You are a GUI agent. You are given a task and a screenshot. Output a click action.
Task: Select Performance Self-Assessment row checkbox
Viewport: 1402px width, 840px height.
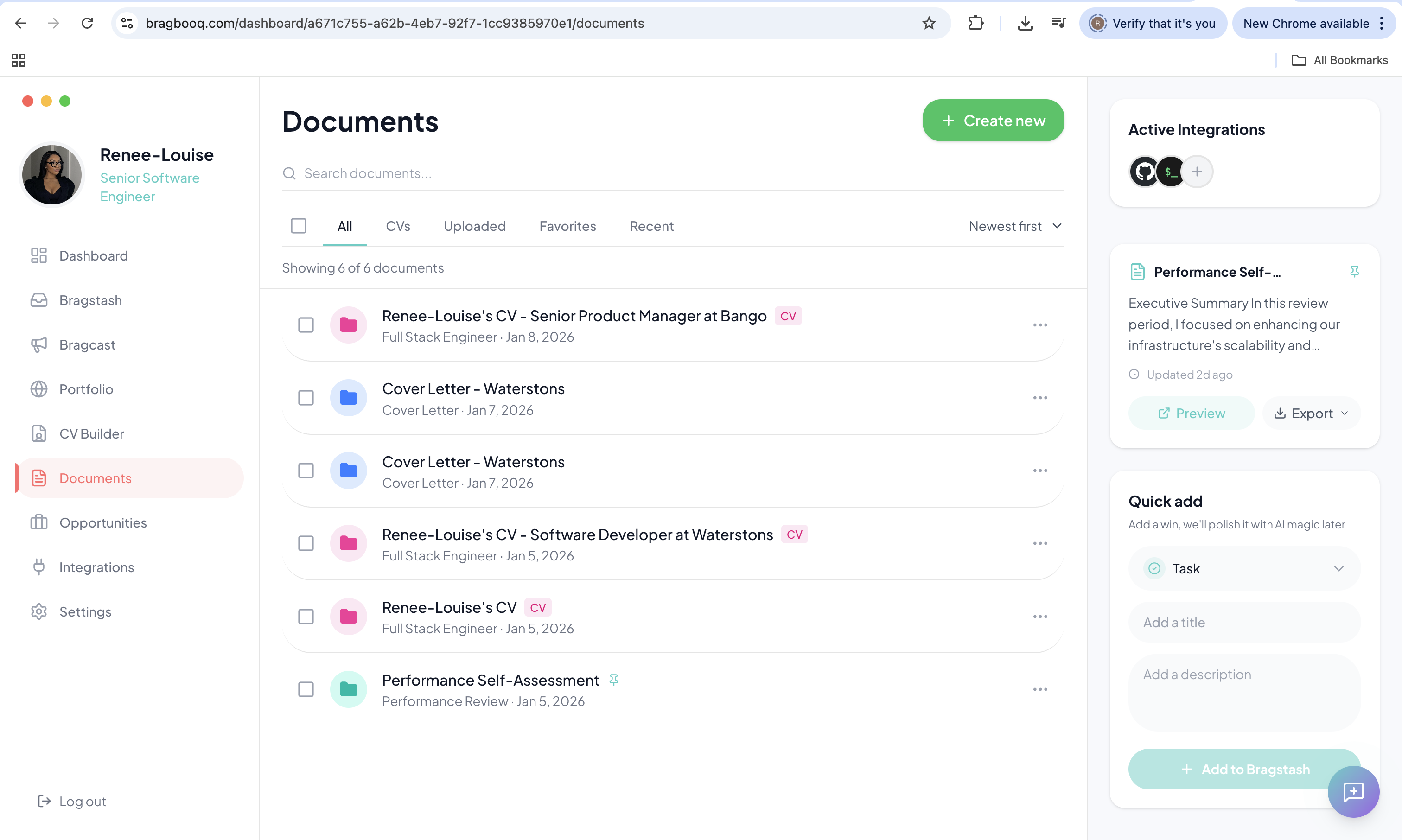point(306,689)
